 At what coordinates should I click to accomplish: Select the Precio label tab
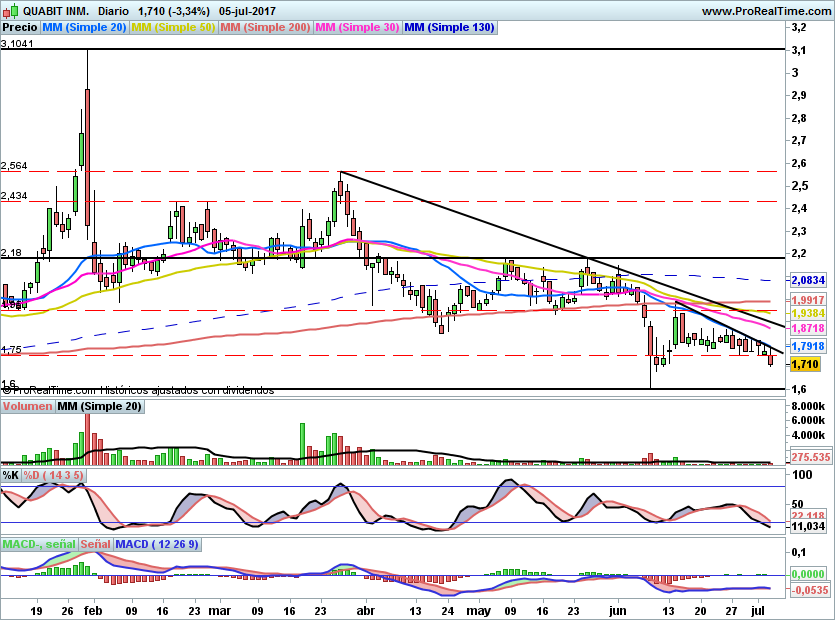pos(20,28)
